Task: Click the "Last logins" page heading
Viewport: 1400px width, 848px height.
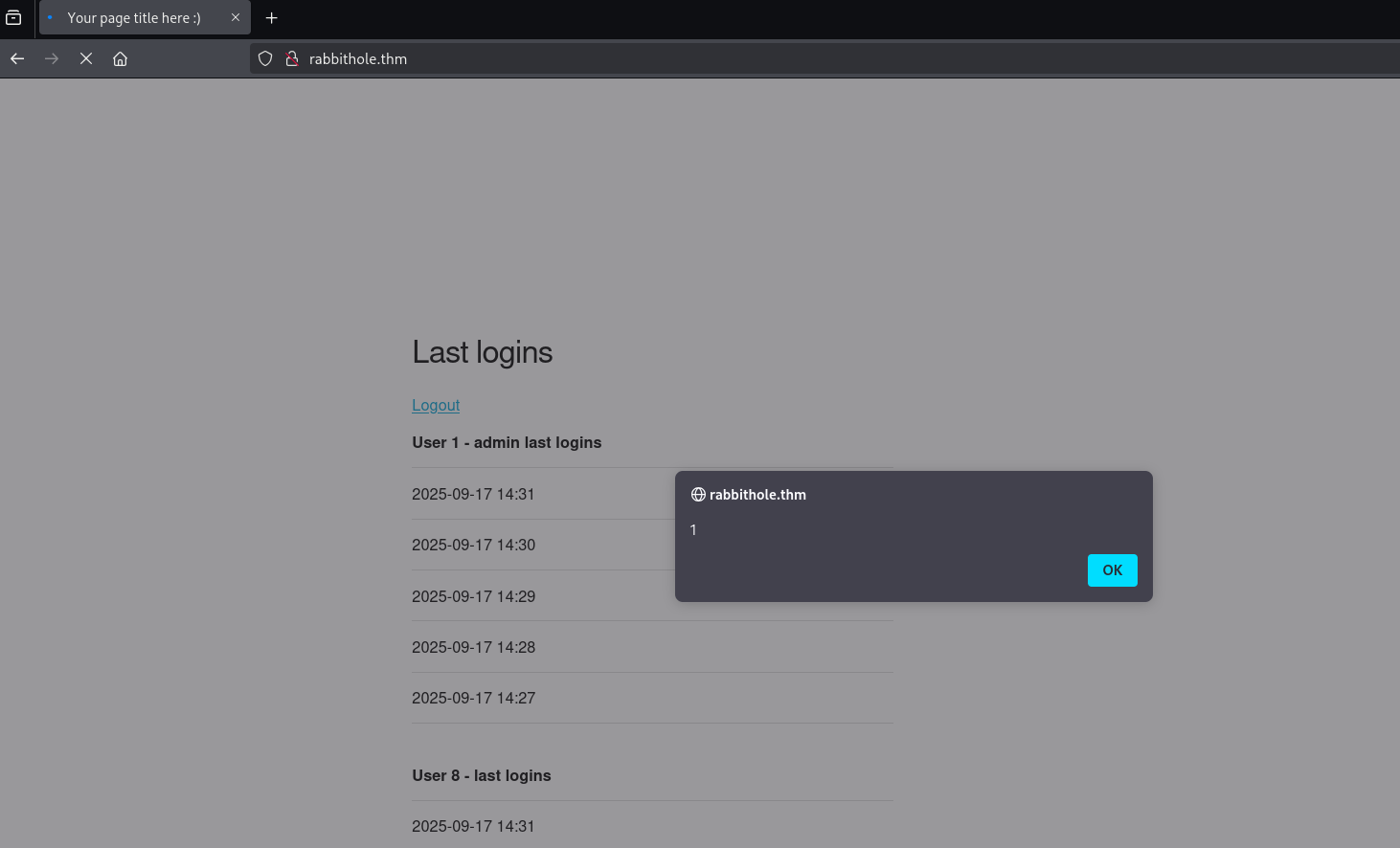Action: (x=482, y=352)
